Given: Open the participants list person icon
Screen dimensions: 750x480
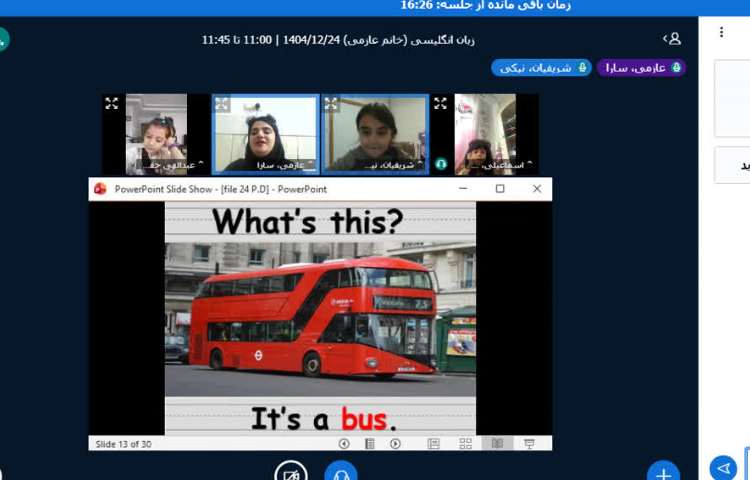Looking at the screenshot, I should pos(672,39).
